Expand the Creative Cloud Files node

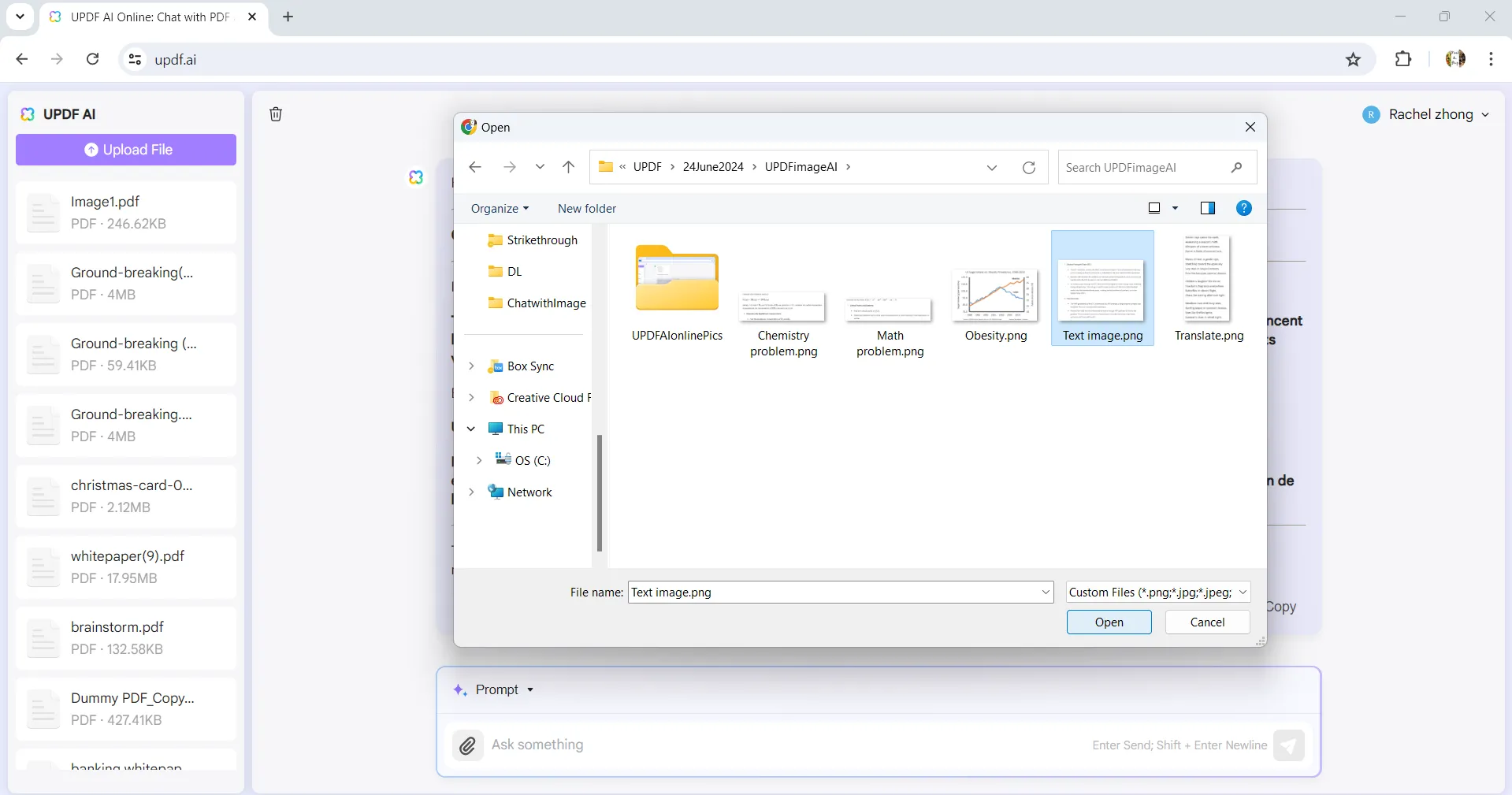[471, 398]
